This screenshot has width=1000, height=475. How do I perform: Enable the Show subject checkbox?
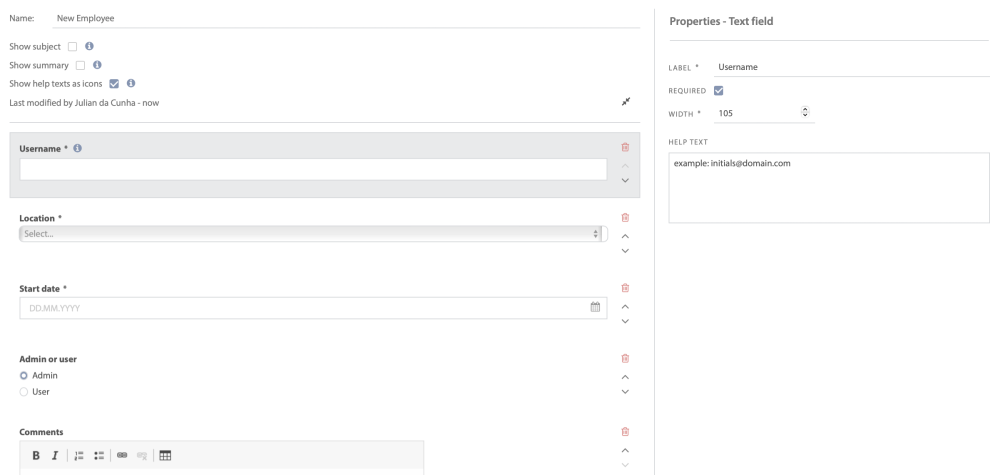coord(72,46)
